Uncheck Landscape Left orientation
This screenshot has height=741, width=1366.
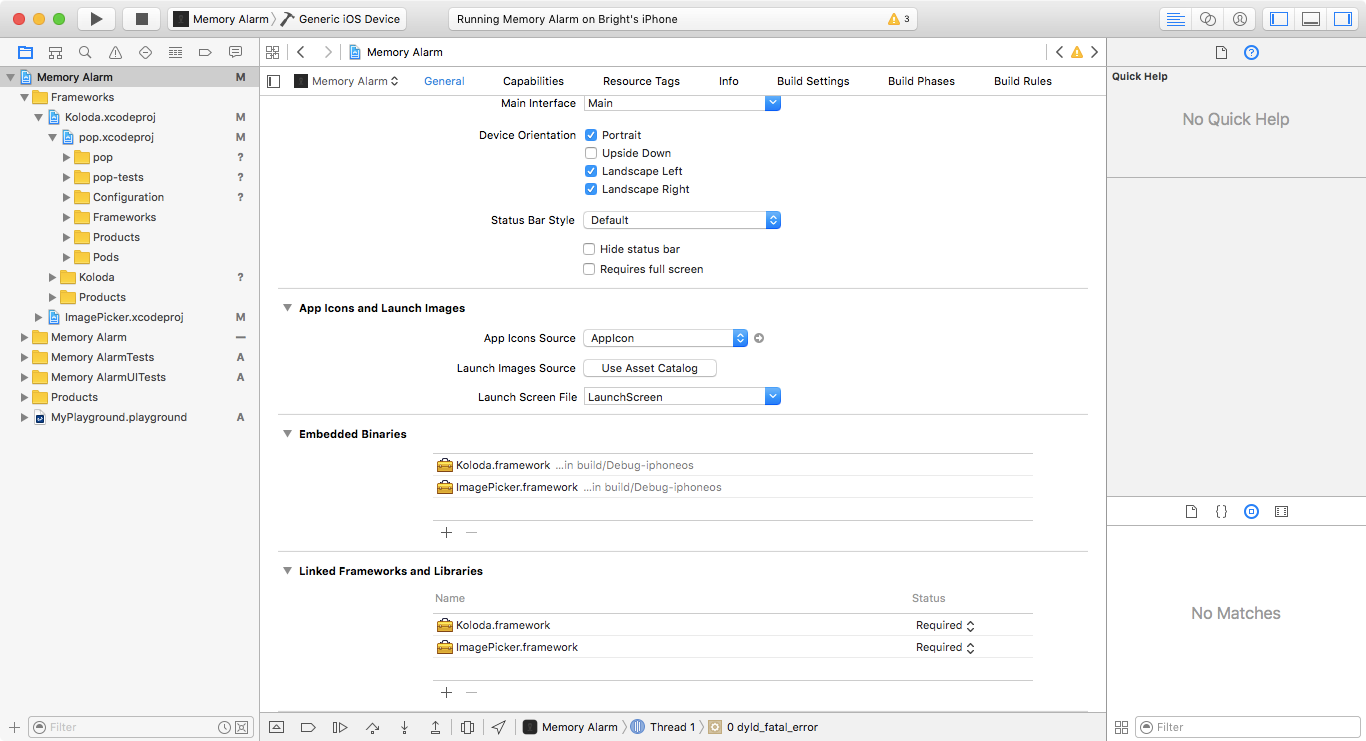tap(591, 171)
